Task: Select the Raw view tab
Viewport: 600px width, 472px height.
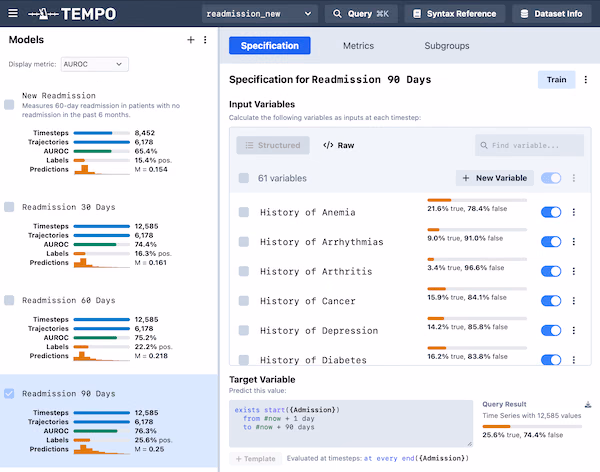Action: click(x=339, y=145)
